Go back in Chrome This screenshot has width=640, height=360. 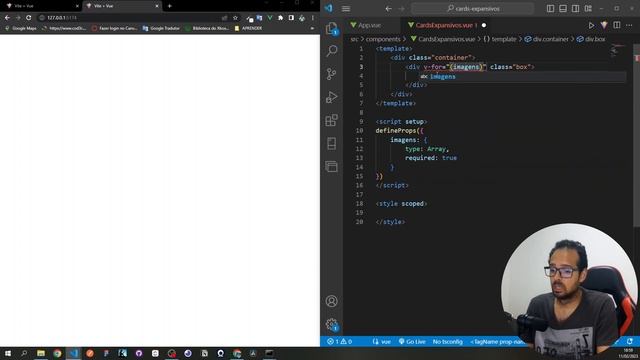(7, 18)
